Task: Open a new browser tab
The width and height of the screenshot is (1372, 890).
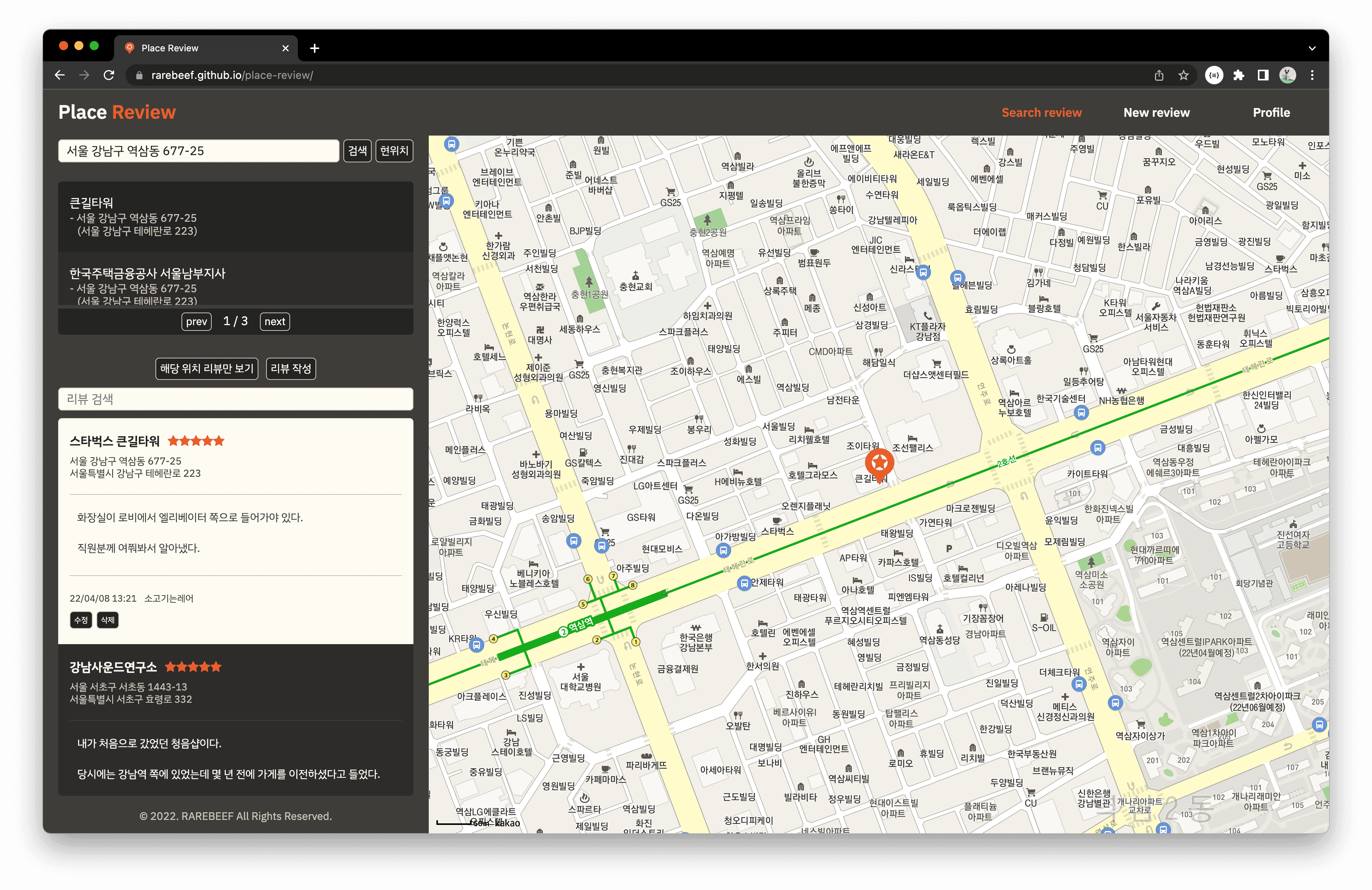Action: [314, 49]
